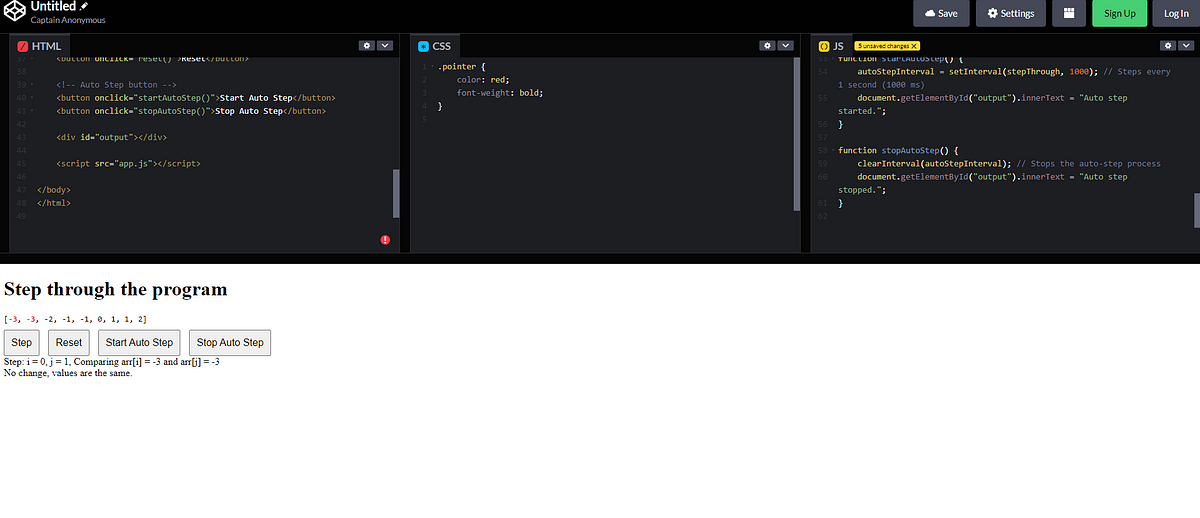Expand the HTML editor options chevron
The width and height of the screenshot is (1200, 518).
click(x=385, y=46)
